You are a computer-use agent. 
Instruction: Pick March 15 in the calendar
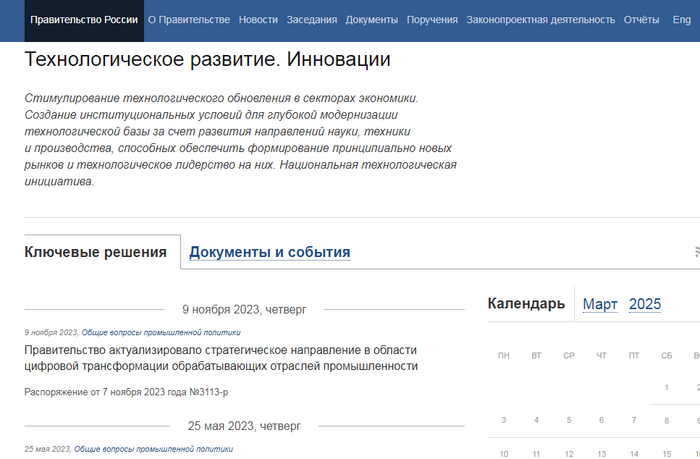click(667, 453)
